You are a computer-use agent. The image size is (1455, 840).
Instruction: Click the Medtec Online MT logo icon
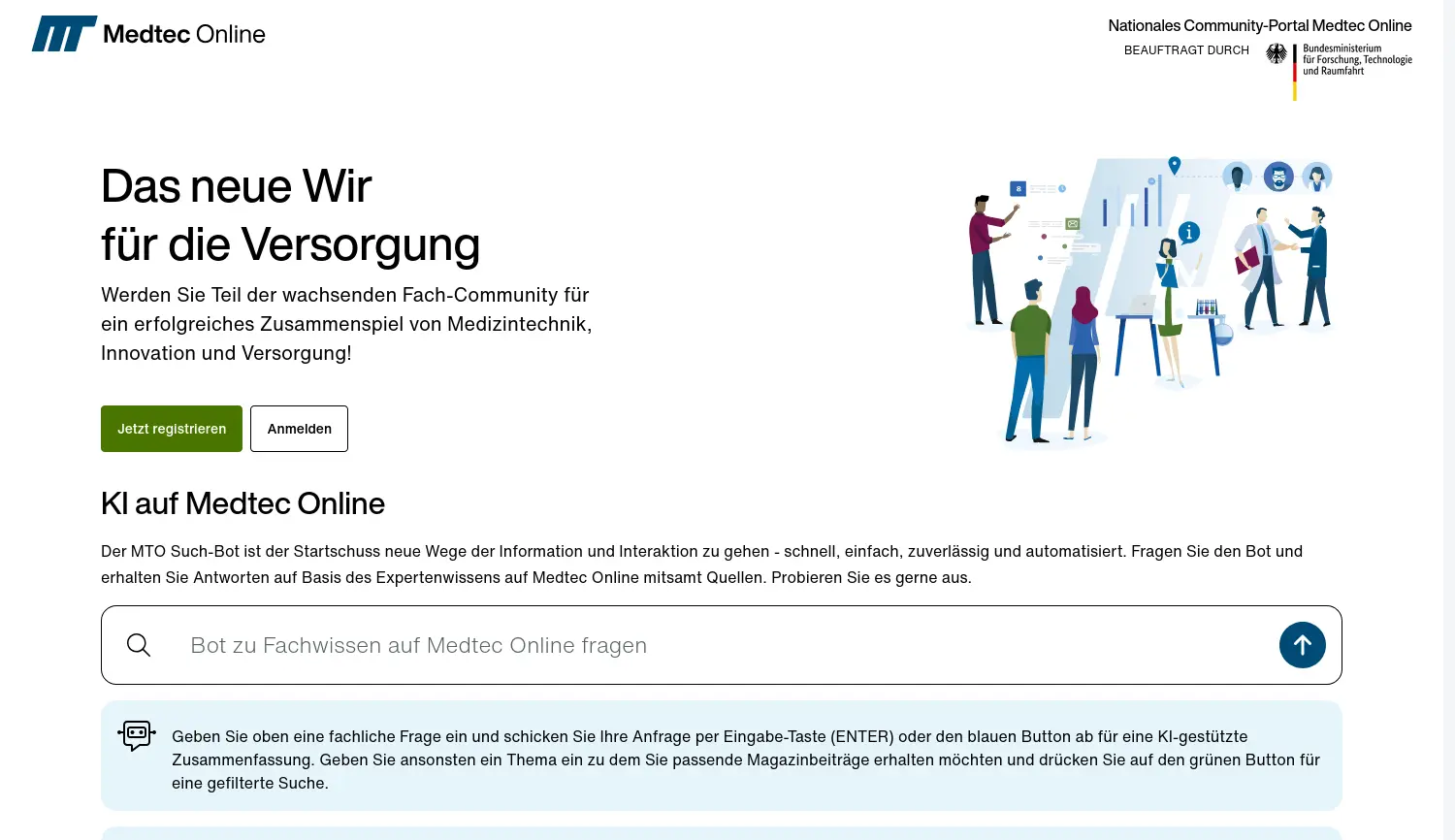[x=64, y=34]
